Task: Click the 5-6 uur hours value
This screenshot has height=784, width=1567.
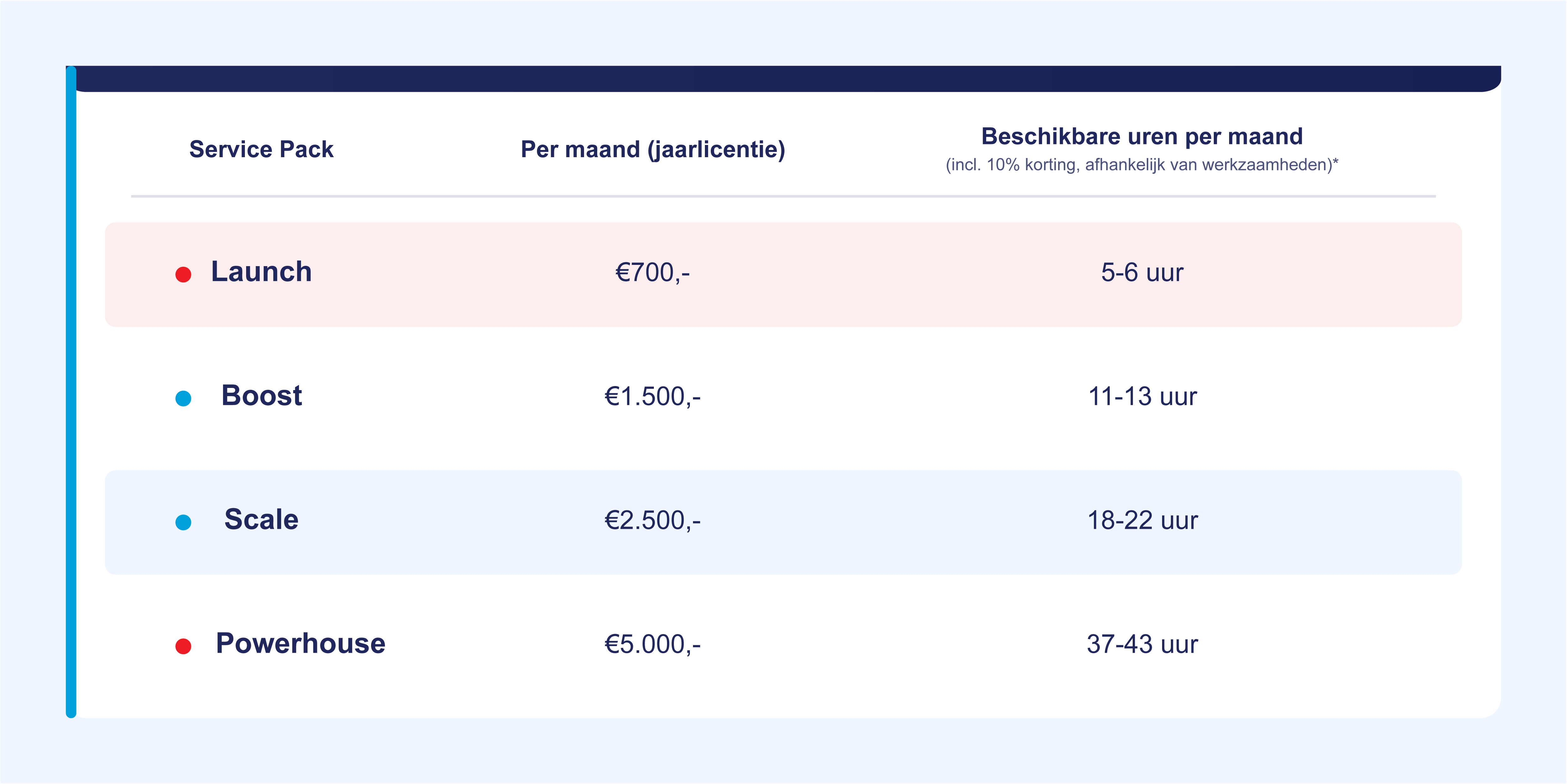Action: (x=1142, y=272)
